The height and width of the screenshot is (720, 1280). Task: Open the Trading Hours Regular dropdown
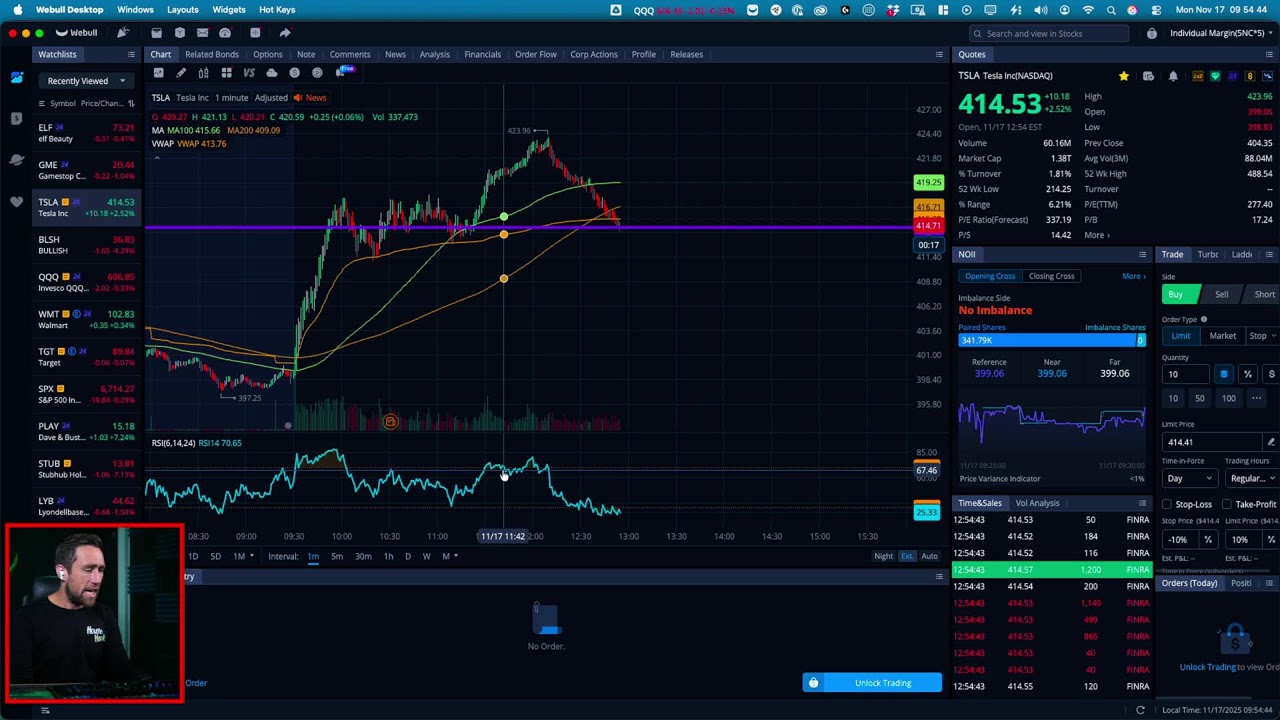click(1250, 478)
